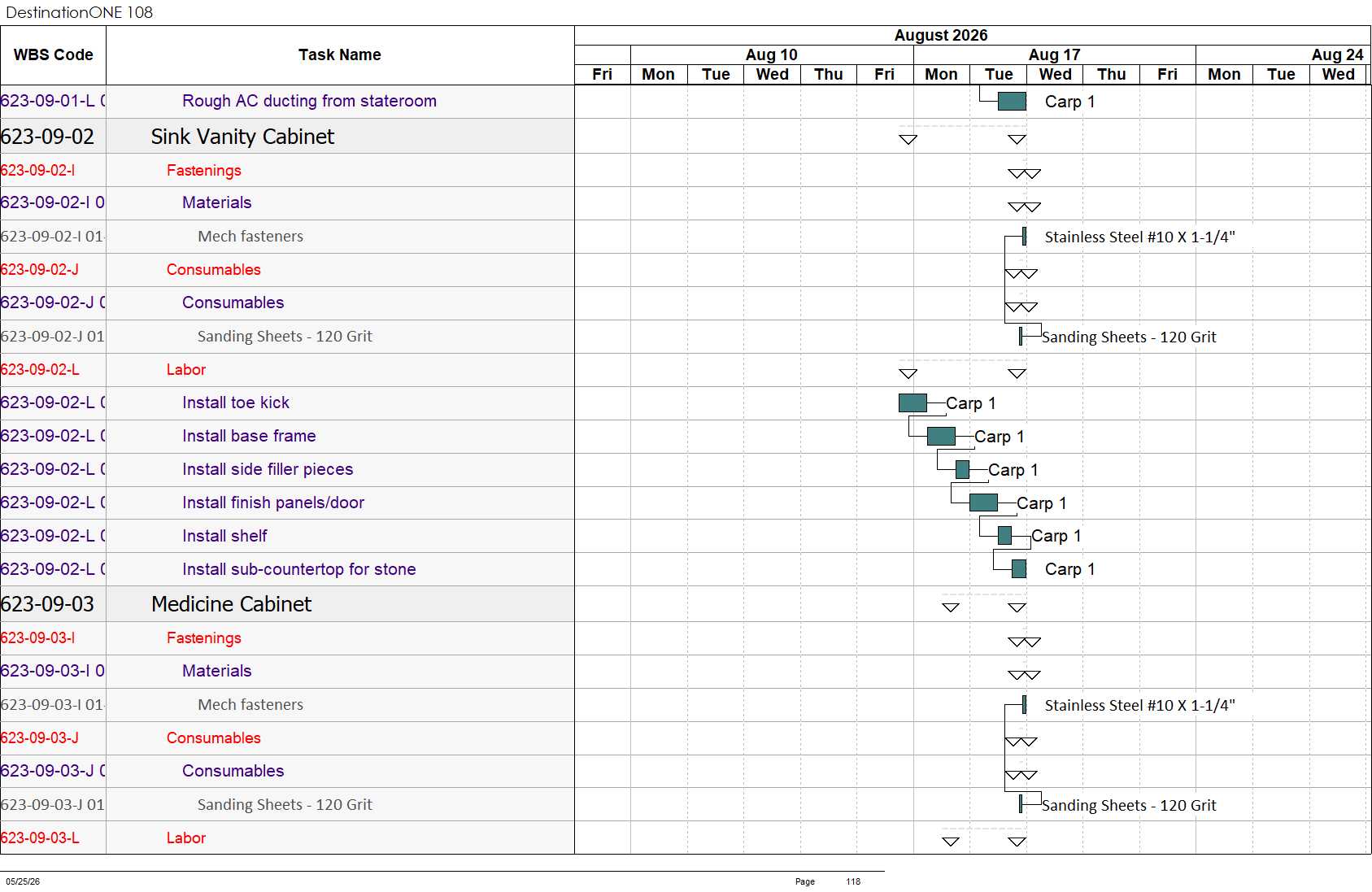Click the Medicine Cabinet summary start marker
Viewport: 1372px width, 892px height.
tap(951, 607)
